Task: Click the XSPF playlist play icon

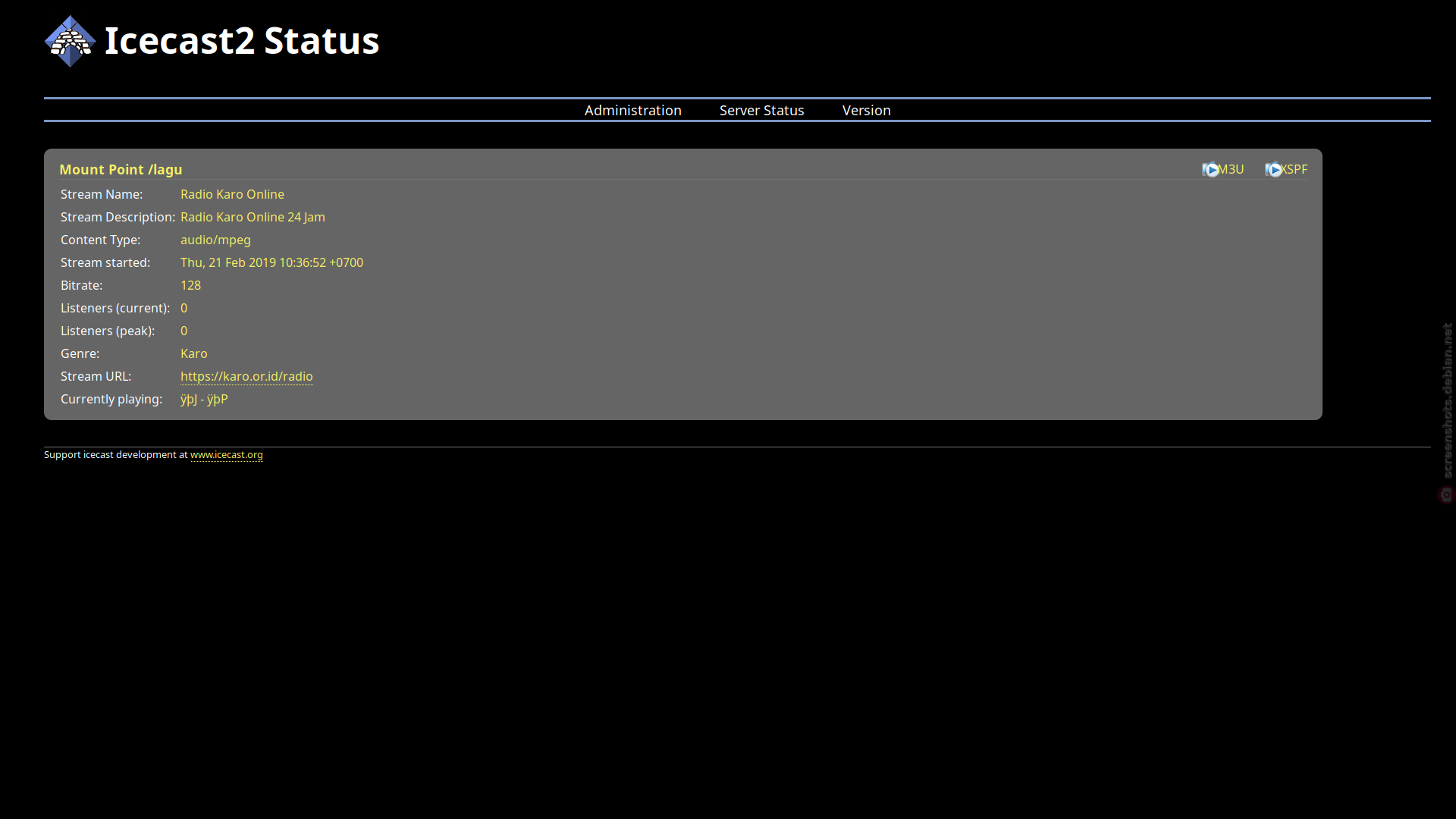Action: (1273, 170)
